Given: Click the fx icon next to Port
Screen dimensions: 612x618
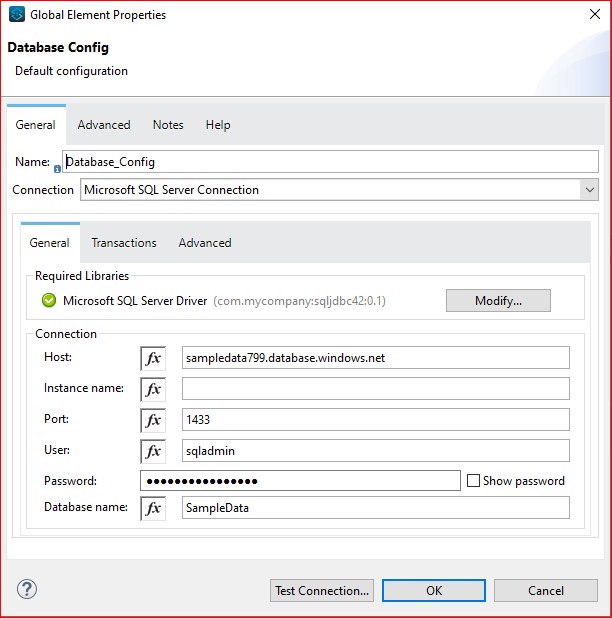Looking at the screenshot, I should pos(153,420).
